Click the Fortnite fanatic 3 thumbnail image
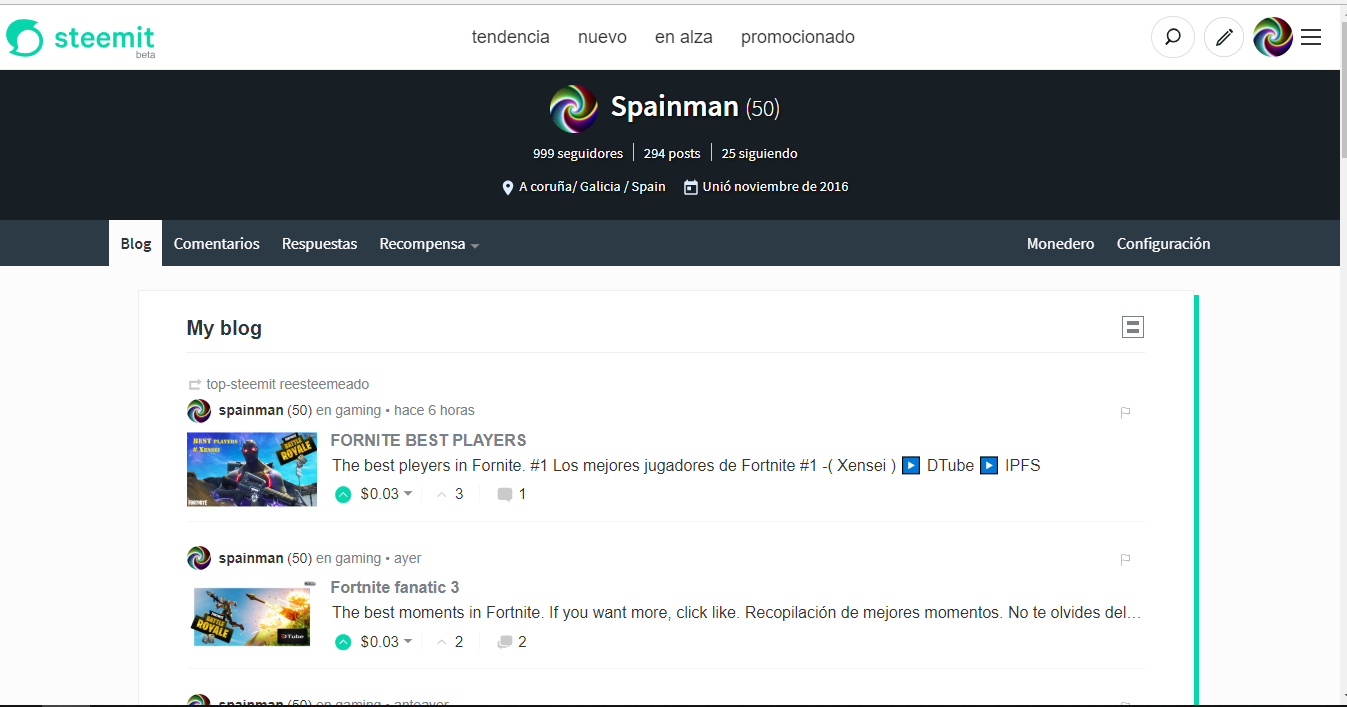The width and height of the screenshot is (1347, 707). [x=251, y=617]
